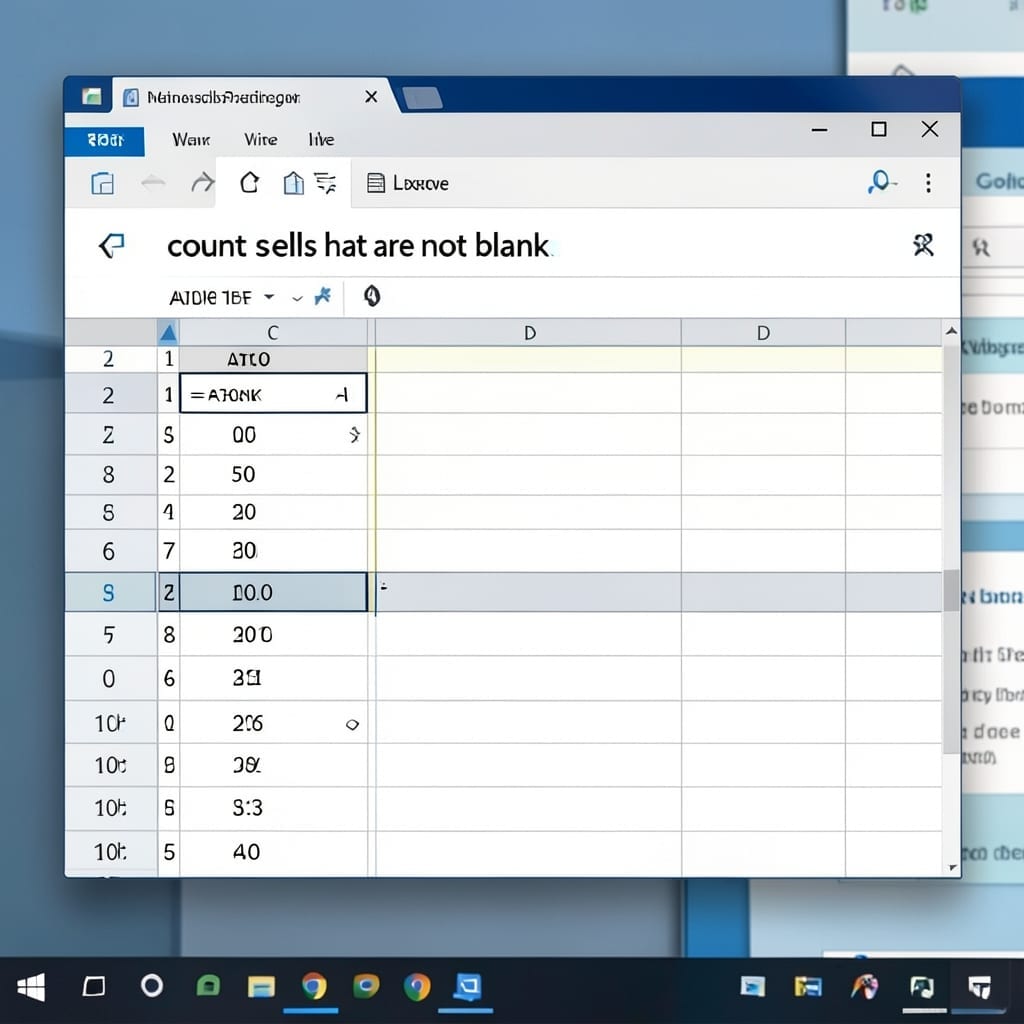Click the building-shaped icon in toolbar
The image size is (1024, 1024).
[293, 183]
